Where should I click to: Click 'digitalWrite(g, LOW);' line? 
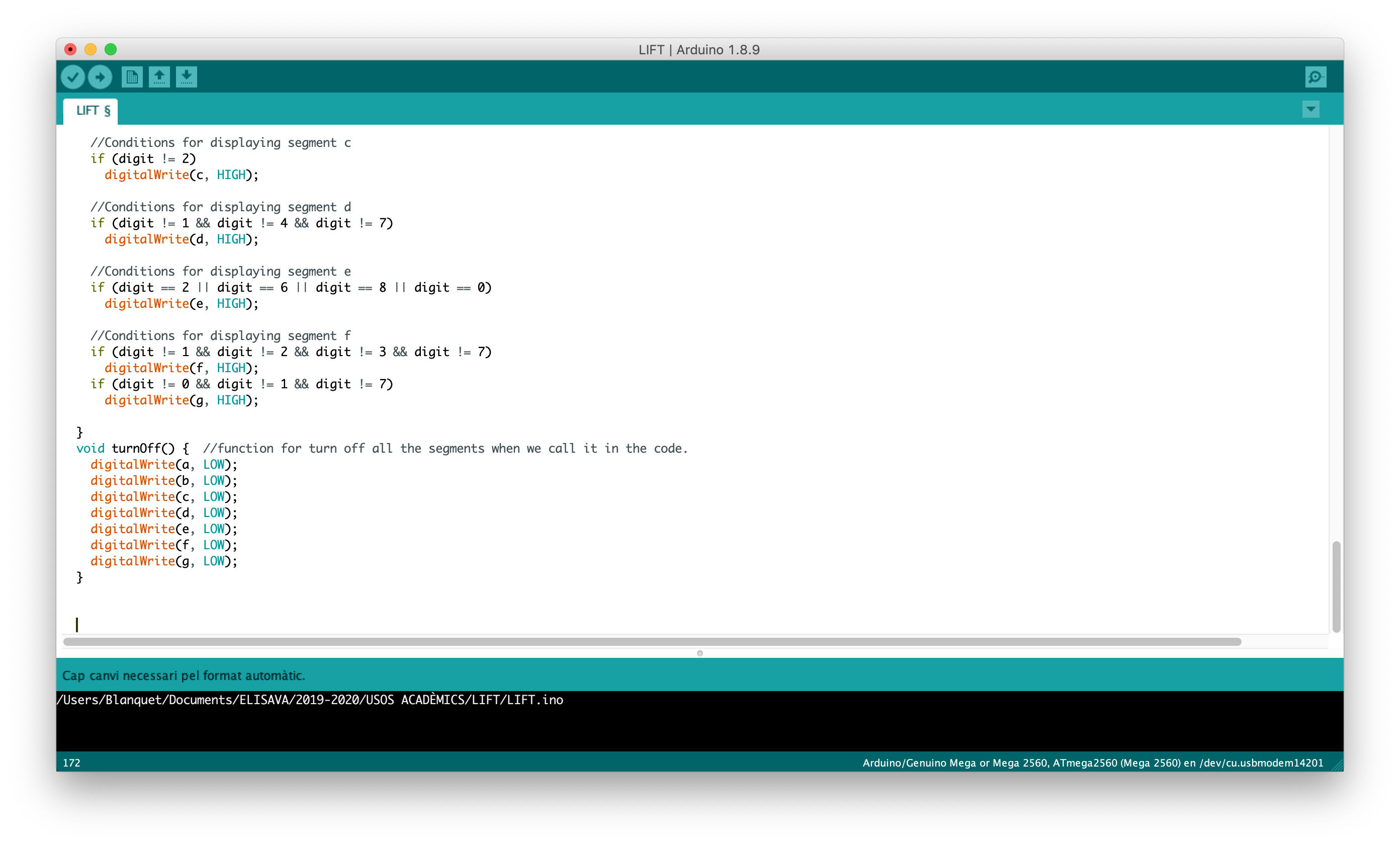(x=163, y=561)
